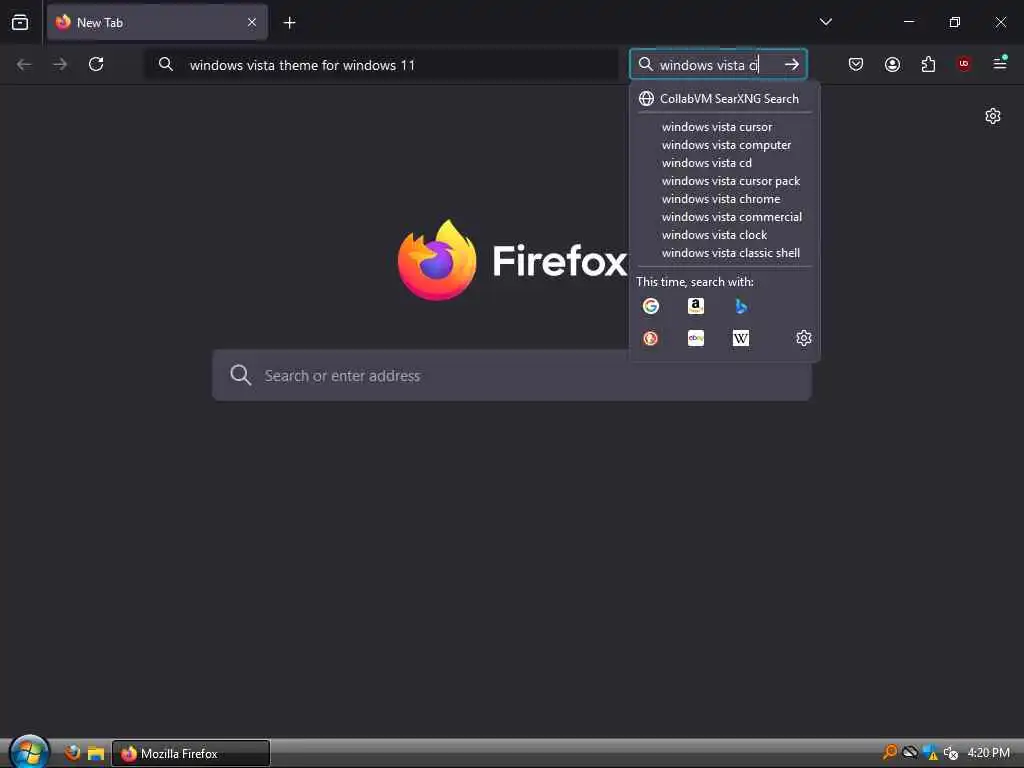Click the orange magnifier tray icon
The width and height of the screenshot is (1024, 768).
(889, 752)
